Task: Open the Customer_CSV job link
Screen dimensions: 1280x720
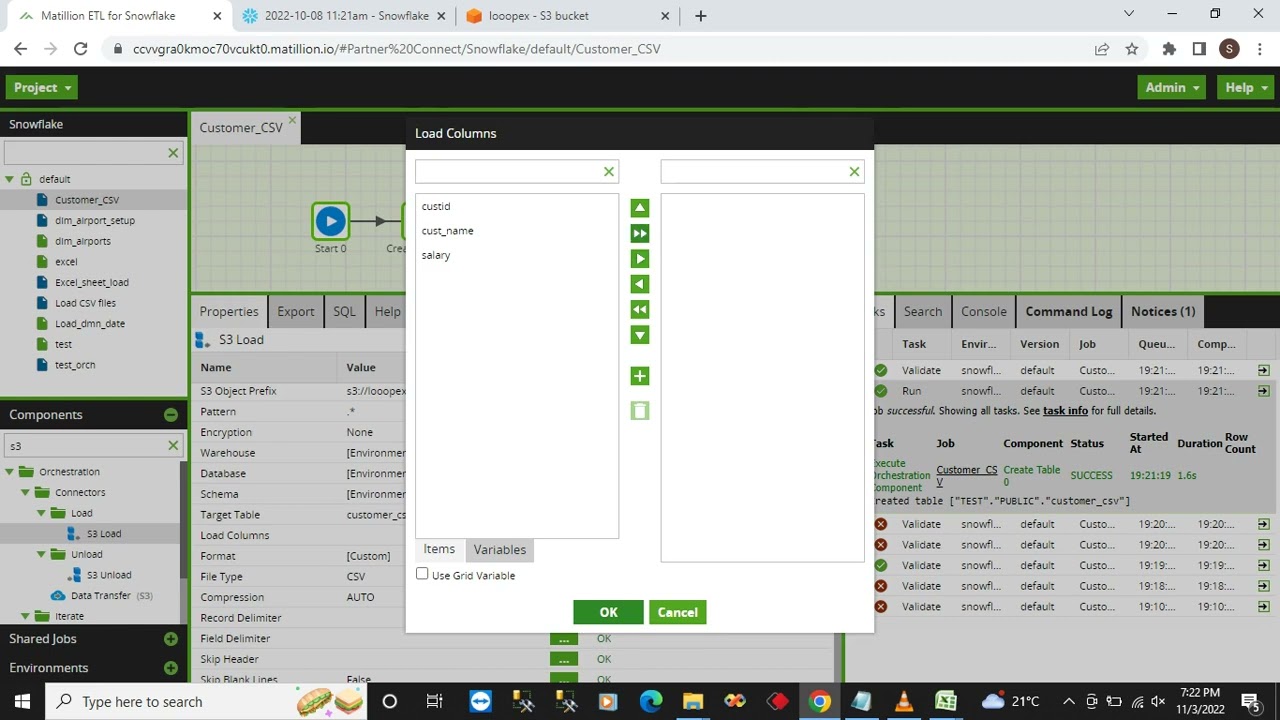Action: [x=966, y=476]
